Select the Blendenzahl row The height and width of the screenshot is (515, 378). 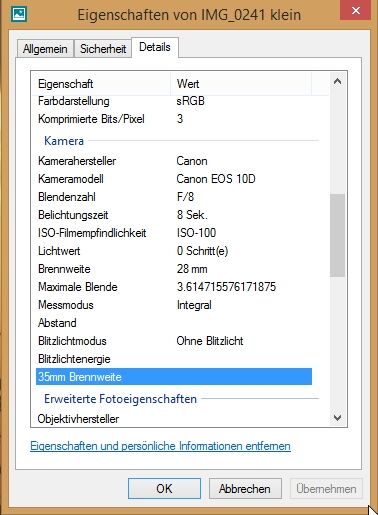[174, 197]
